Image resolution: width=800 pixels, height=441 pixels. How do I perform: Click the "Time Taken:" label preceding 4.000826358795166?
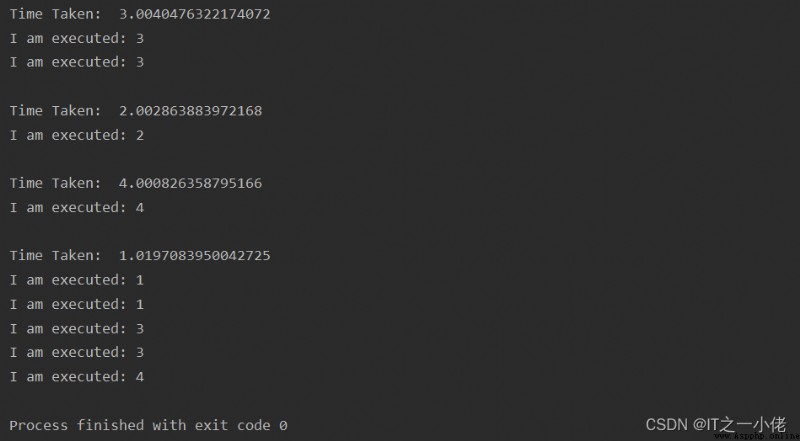(x=56, y=183)
